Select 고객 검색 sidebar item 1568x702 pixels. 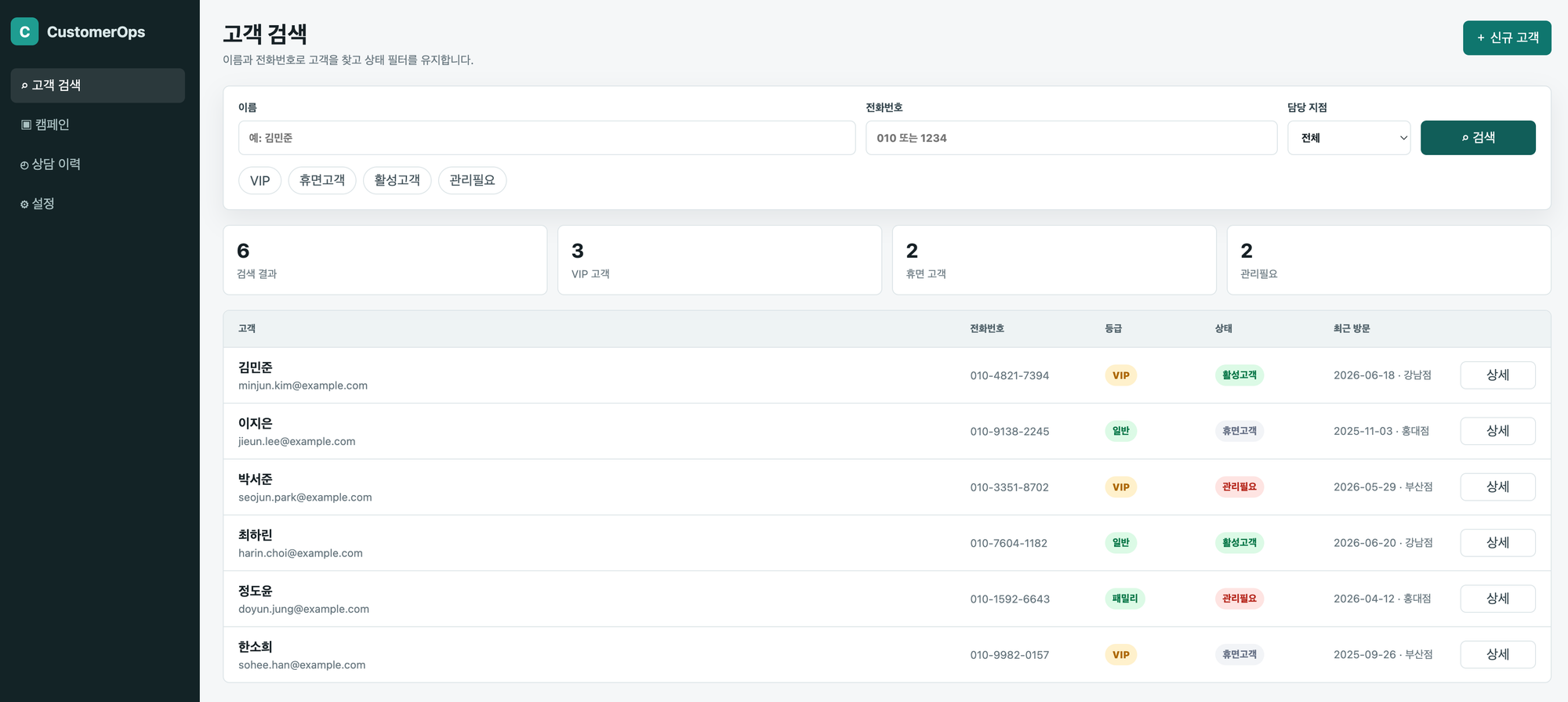tap(98, 85)
